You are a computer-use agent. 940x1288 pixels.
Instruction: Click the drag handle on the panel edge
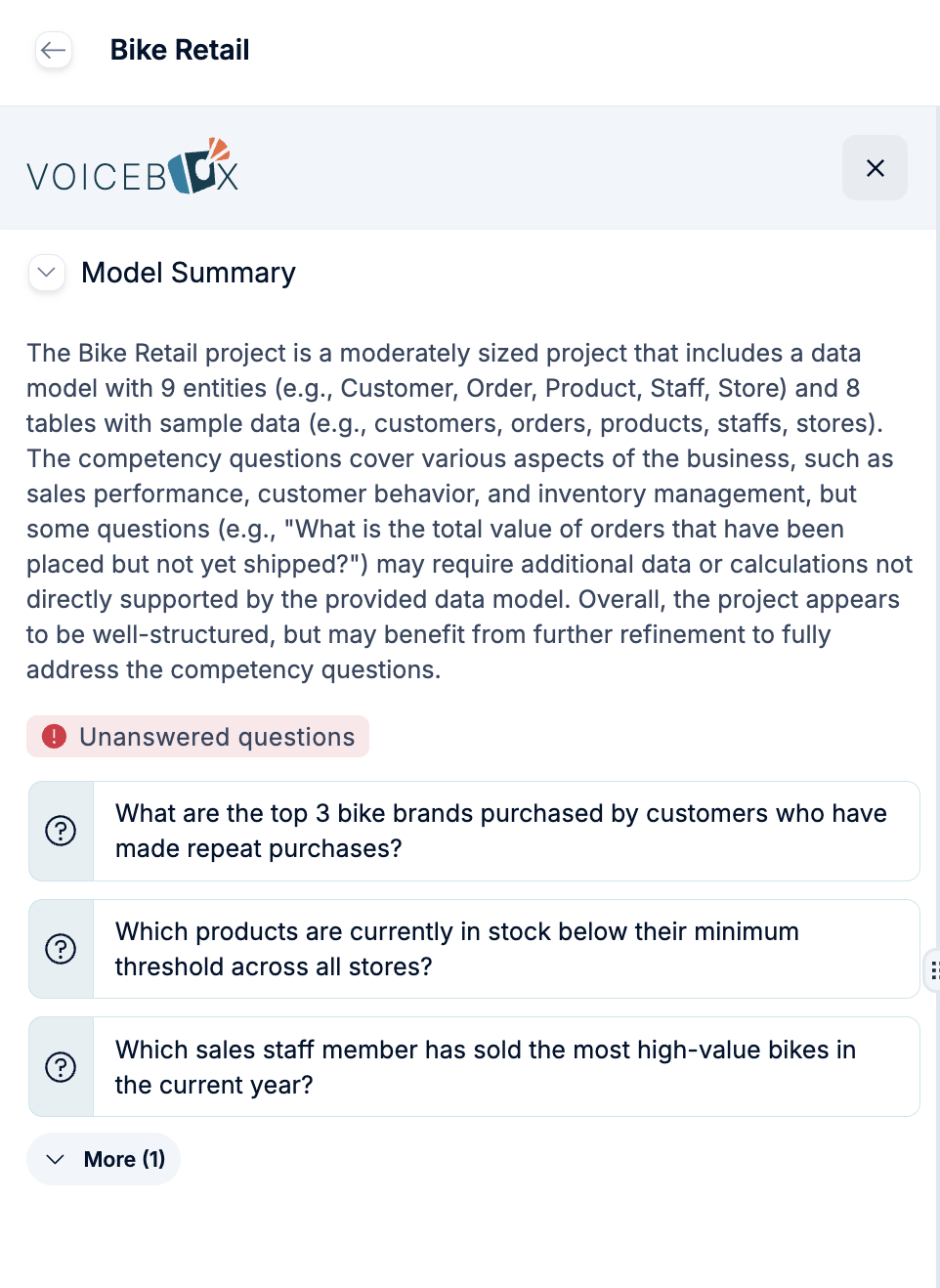tap(935, 971)
